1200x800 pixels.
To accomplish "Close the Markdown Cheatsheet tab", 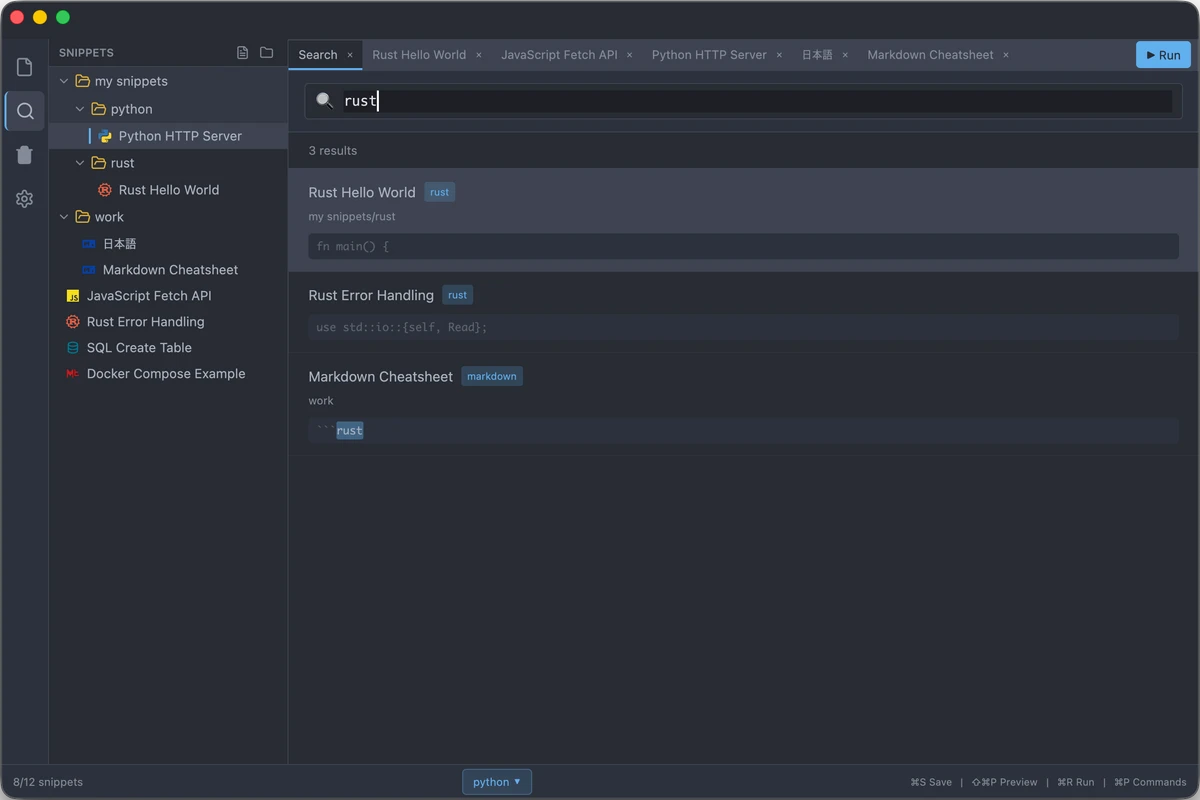I will [1006, 55].
